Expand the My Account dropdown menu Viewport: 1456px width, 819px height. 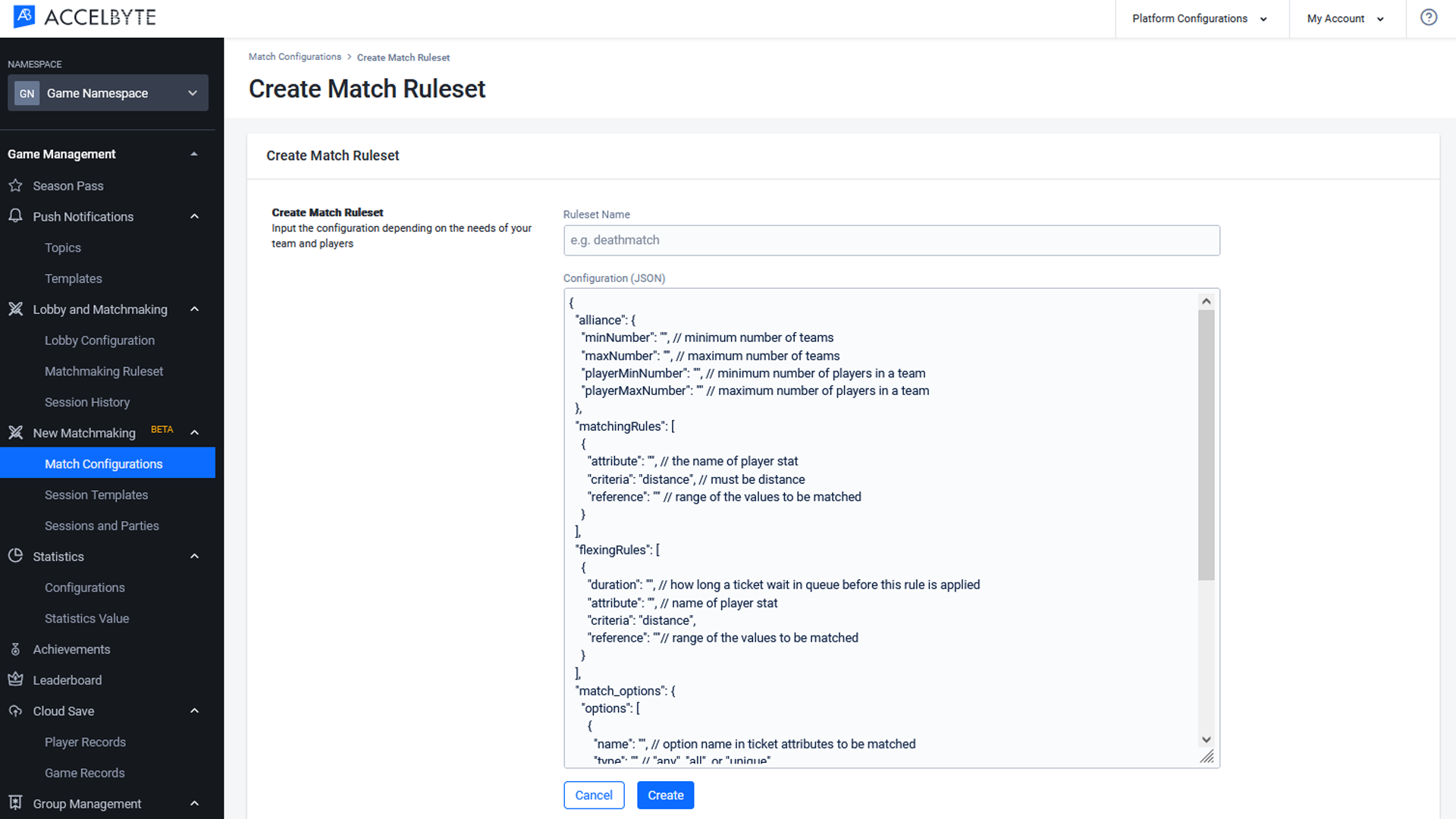(1348, 19)
